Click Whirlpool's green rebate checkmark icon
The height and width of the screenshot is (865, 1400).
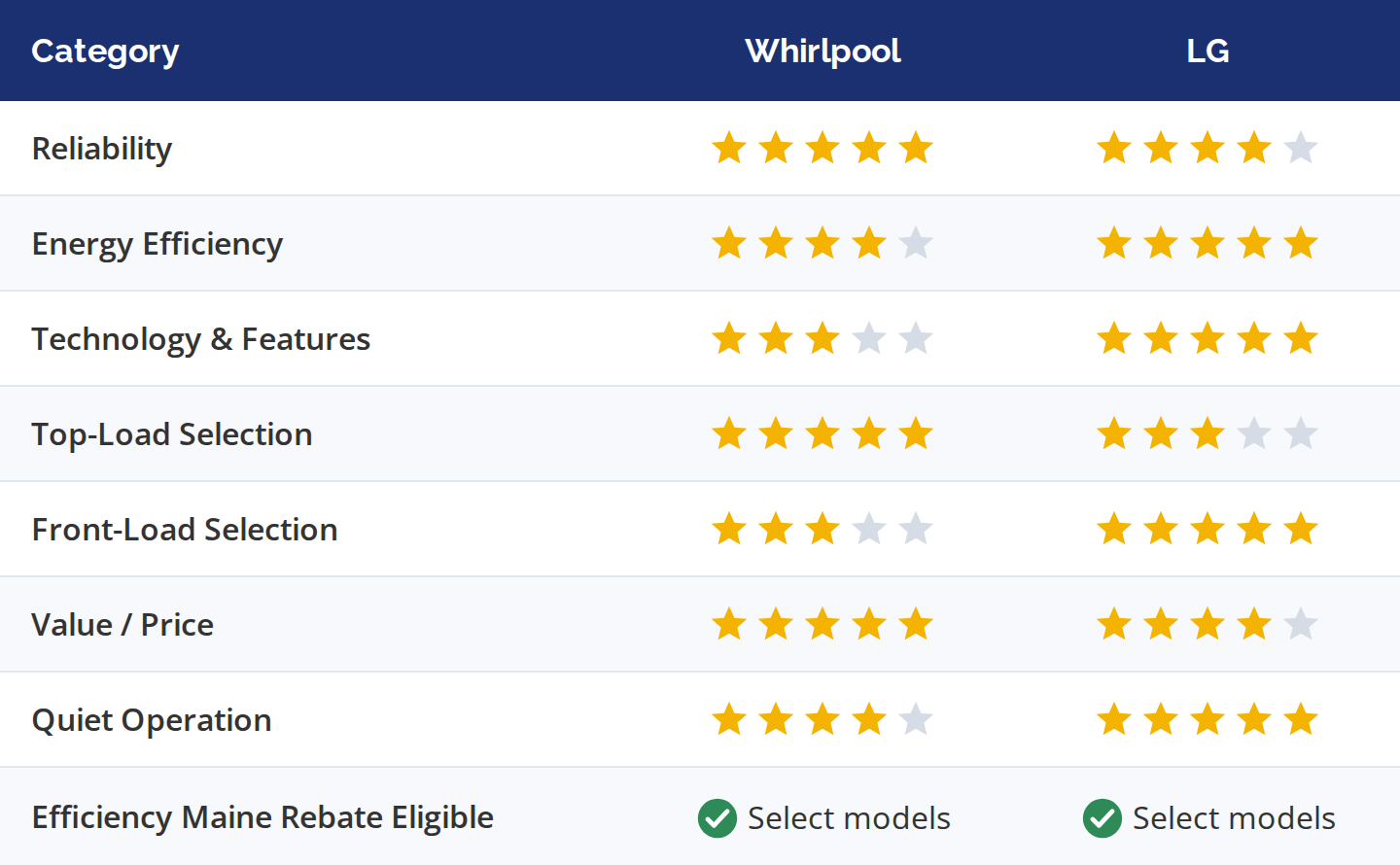[x=717, y=818]
